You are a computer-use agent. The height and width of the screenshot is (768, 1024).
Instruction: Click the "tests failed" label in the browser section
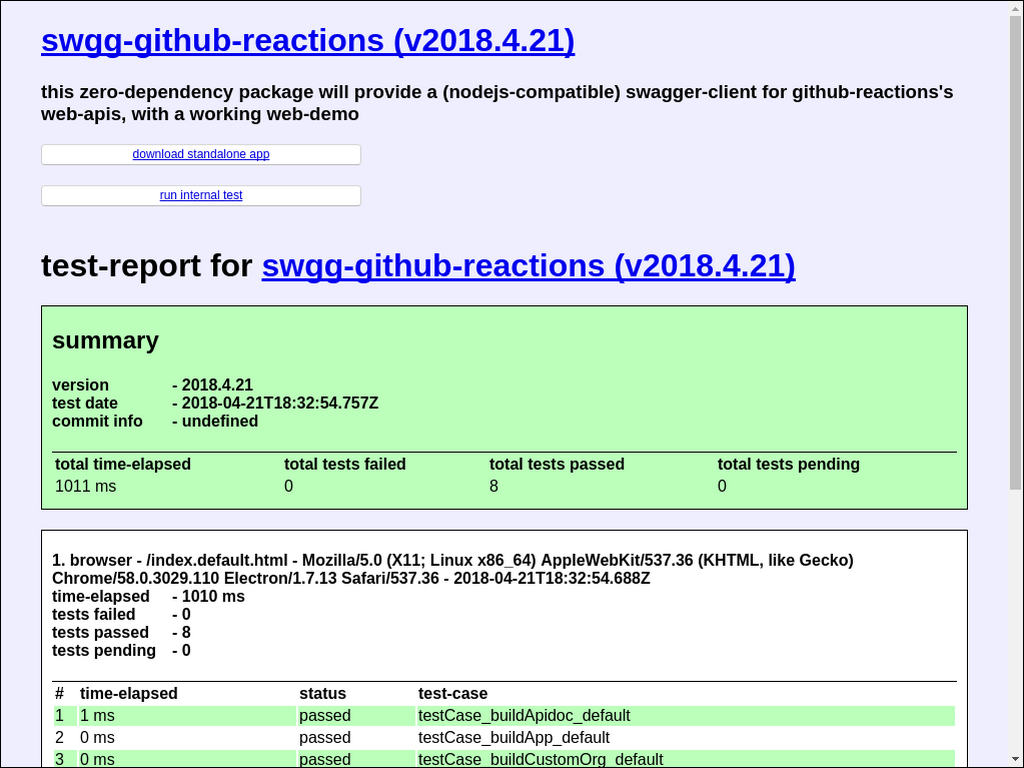pos(93,615)
